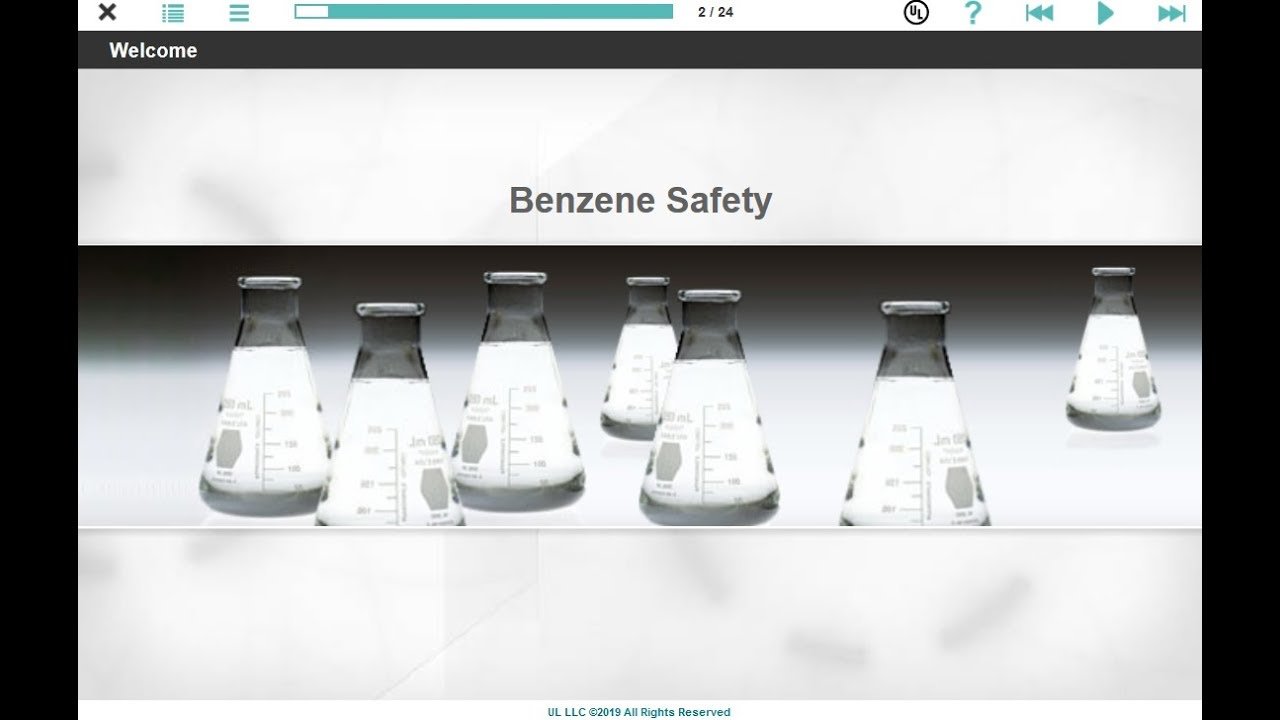Click the UL LLC ©2019 copyright footer
Screen dimensions: 1280x720
639,712
